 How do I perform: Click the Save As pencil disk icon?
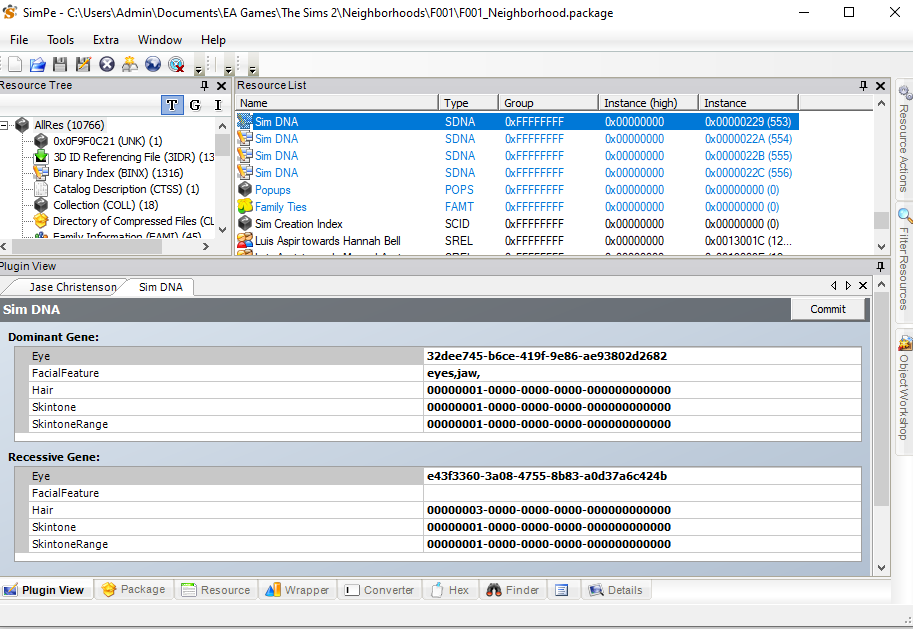click(83, 64)
